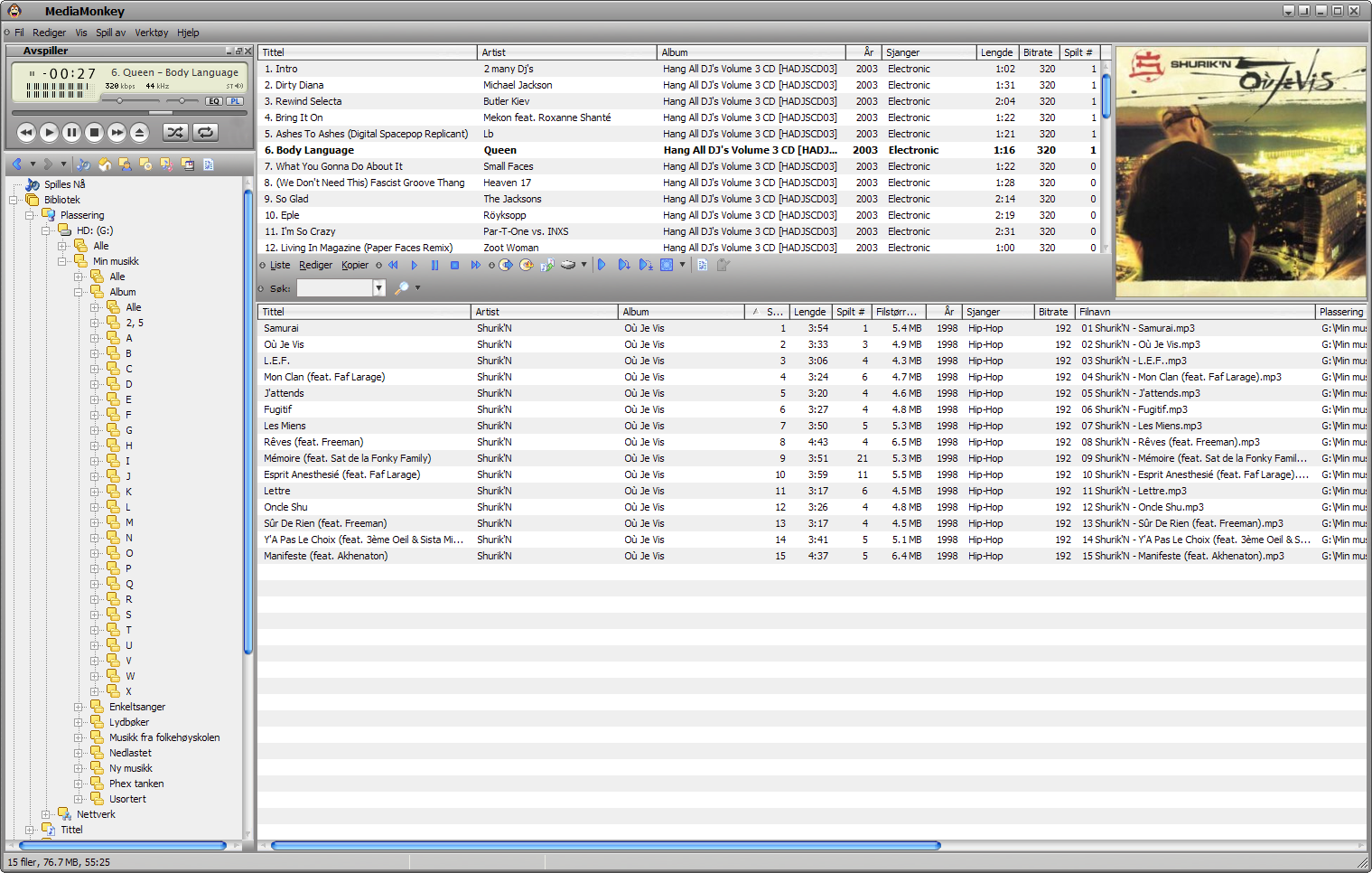
Task: Click the eject/open file button in player
Action: pos(139,133)
